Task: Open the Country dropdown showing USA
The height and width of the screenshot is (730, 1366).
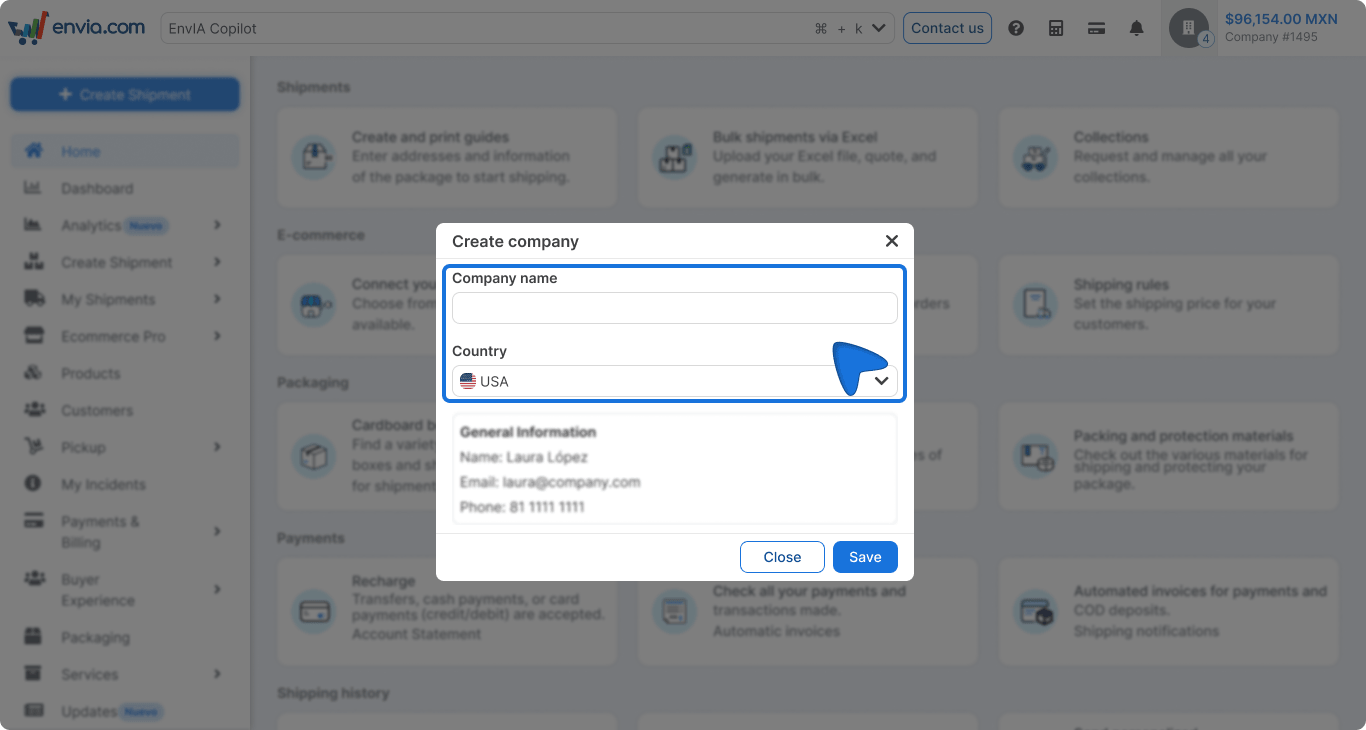Action: point(675,381)
